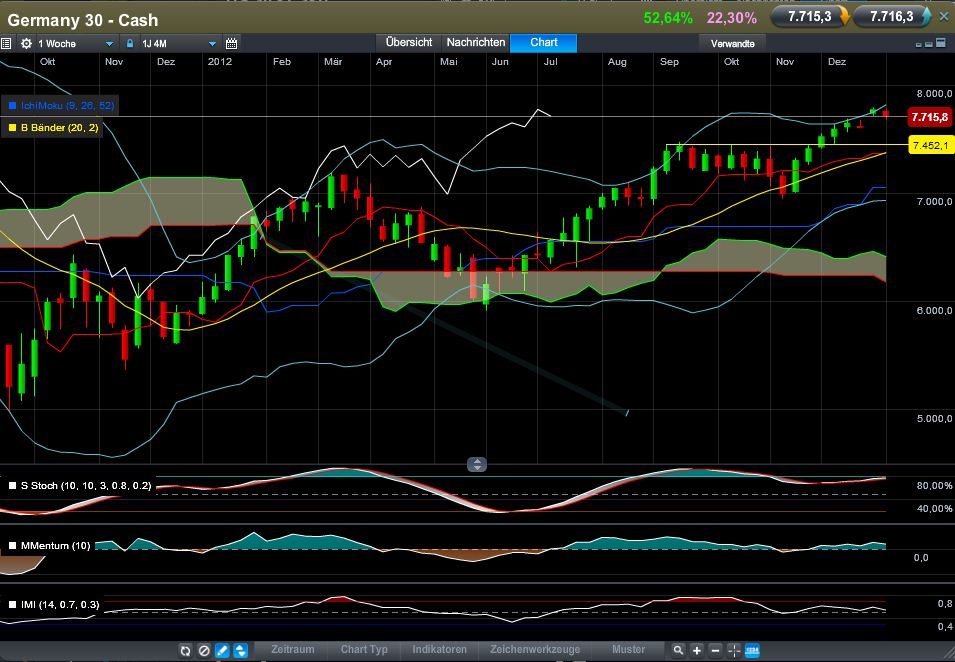The height and width of the screenshot is (662, 955).
Task: Click the list view icon in top toolbar
Action: (6, 44)
